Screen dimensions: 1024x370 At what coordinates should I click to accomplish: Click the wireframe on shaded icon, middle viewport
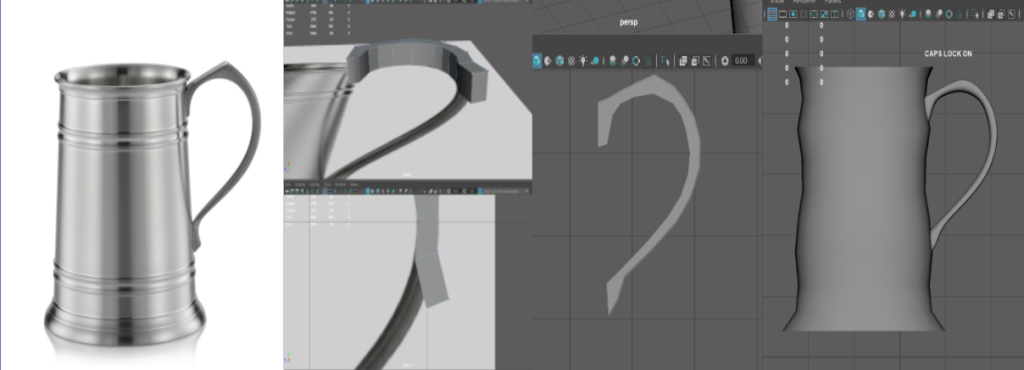point(560,61)
